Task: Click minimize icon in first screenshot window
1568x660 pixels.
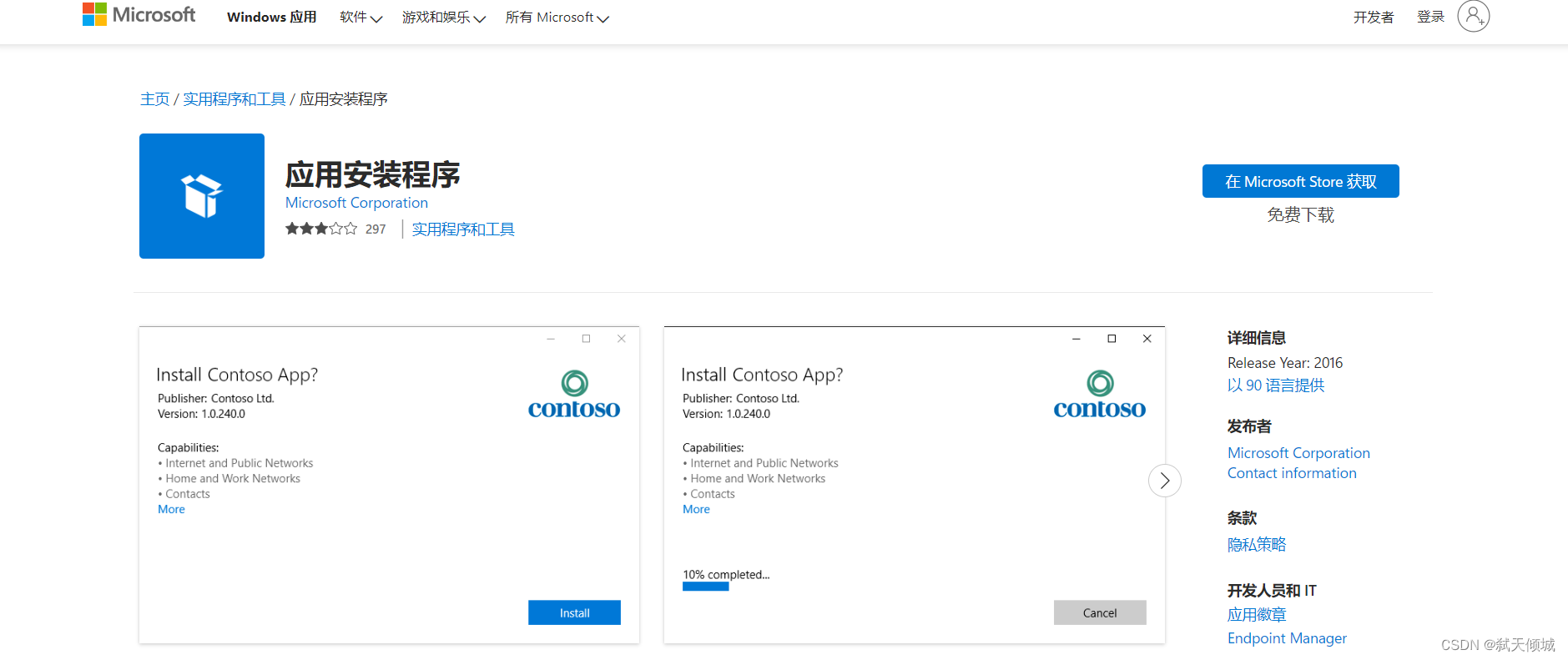Action: (x=551, y=339)
